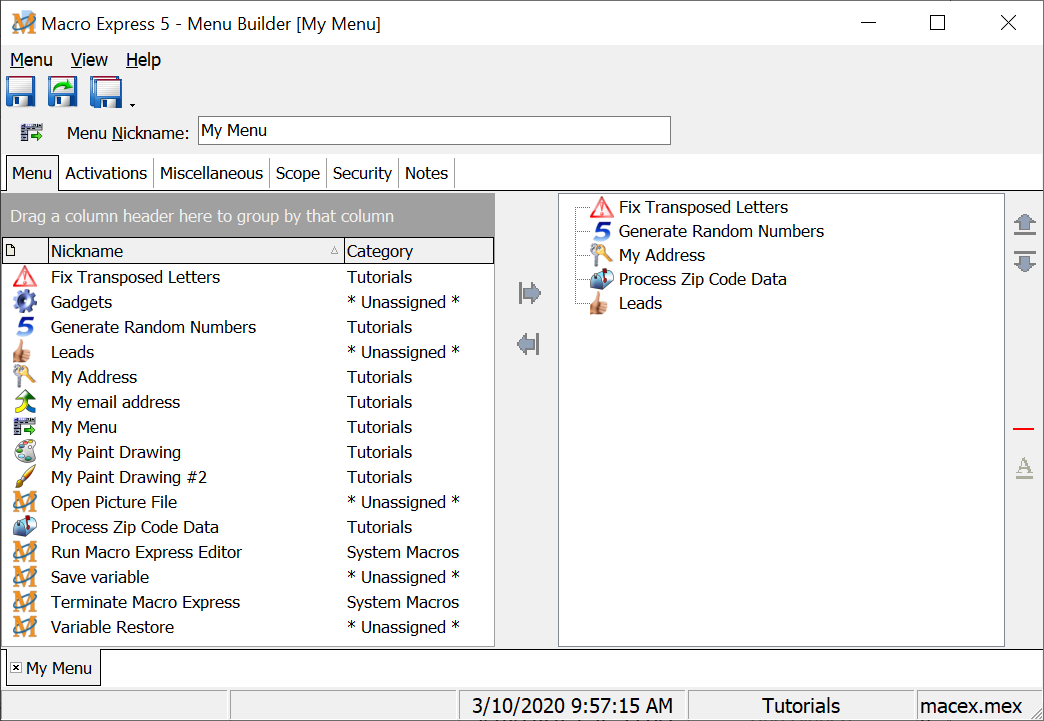Click the green arrow save-and-reload toolbar icon
The image size is (1044, 721).
pyautogui.click(x=63, y=92)
